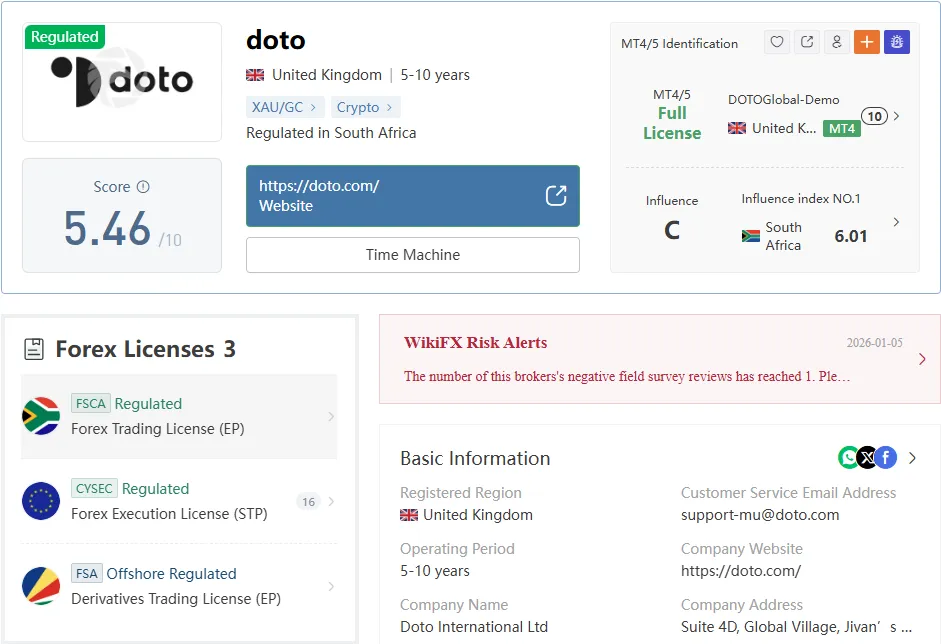Click the user profile icon in header

(x=837, y=42)
